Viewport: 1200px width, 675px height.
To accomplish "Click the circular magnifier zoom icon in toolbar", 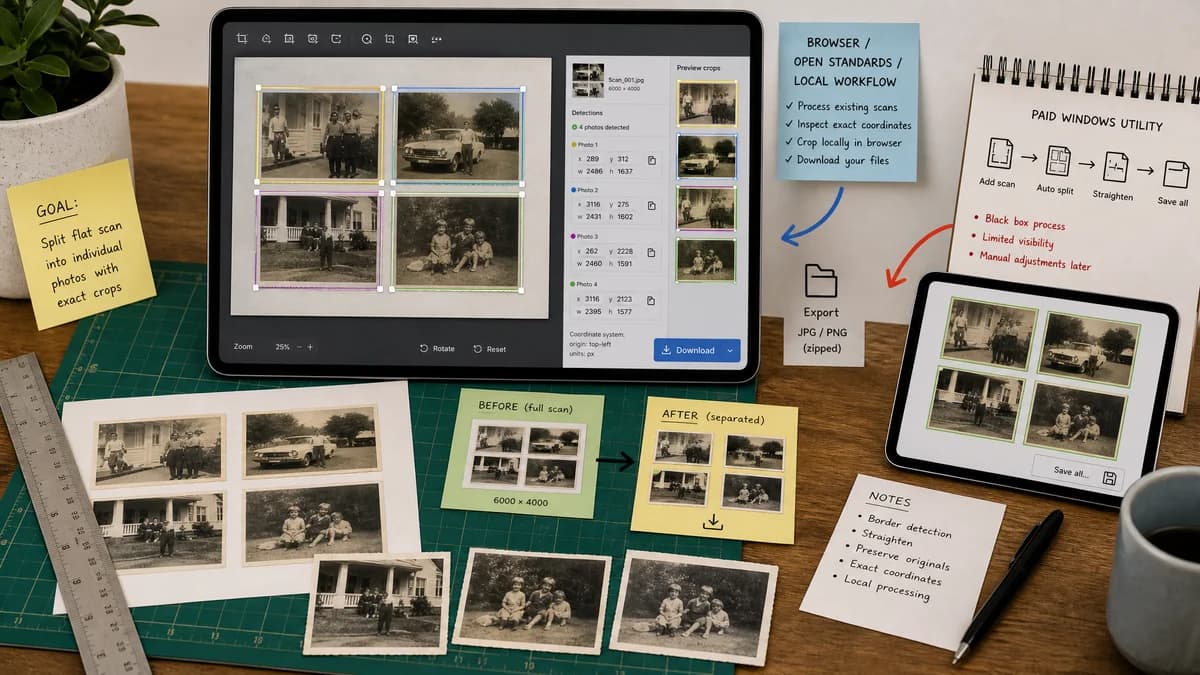I will click(x=366, y=39).
